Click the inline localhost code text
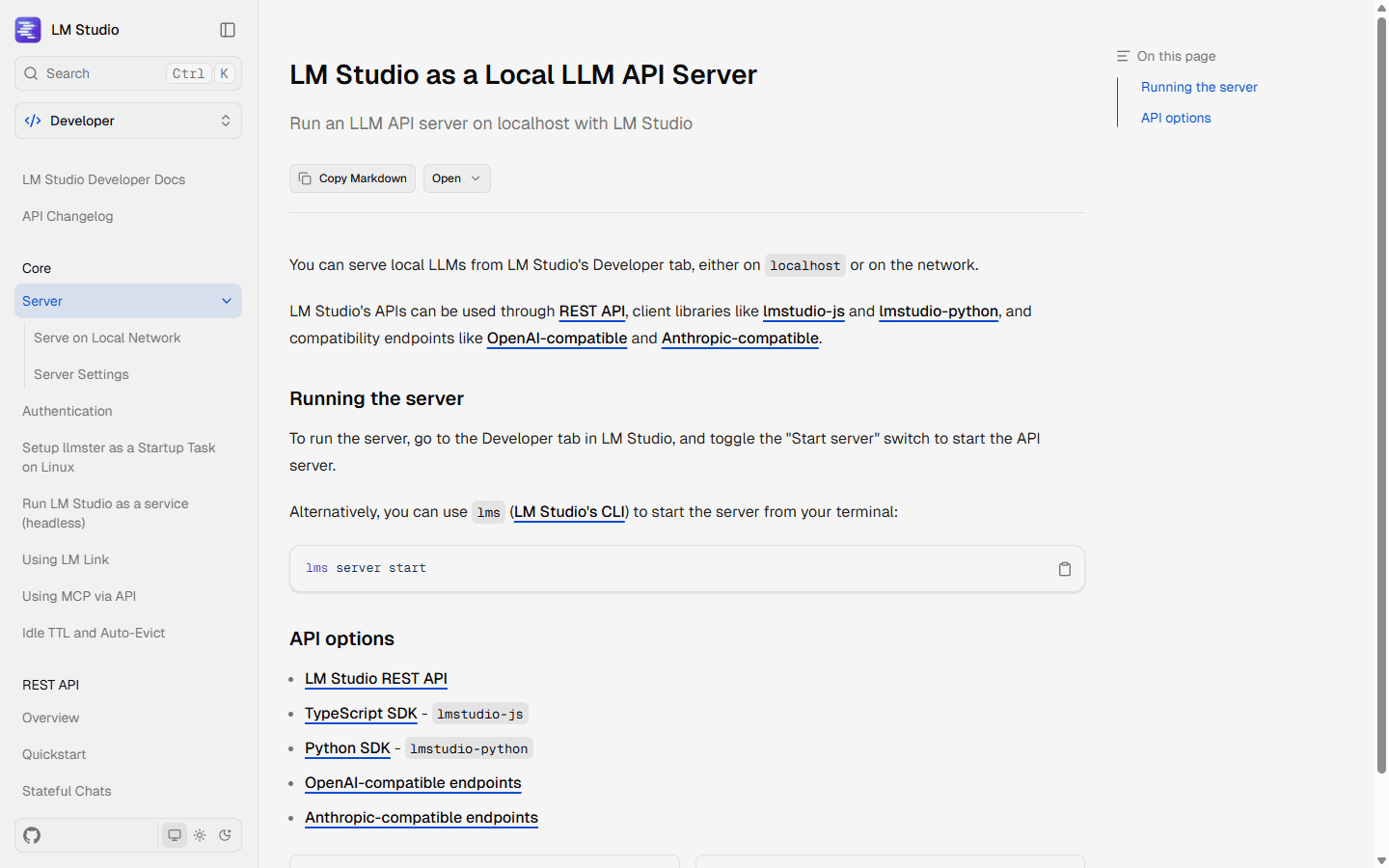 805,265
